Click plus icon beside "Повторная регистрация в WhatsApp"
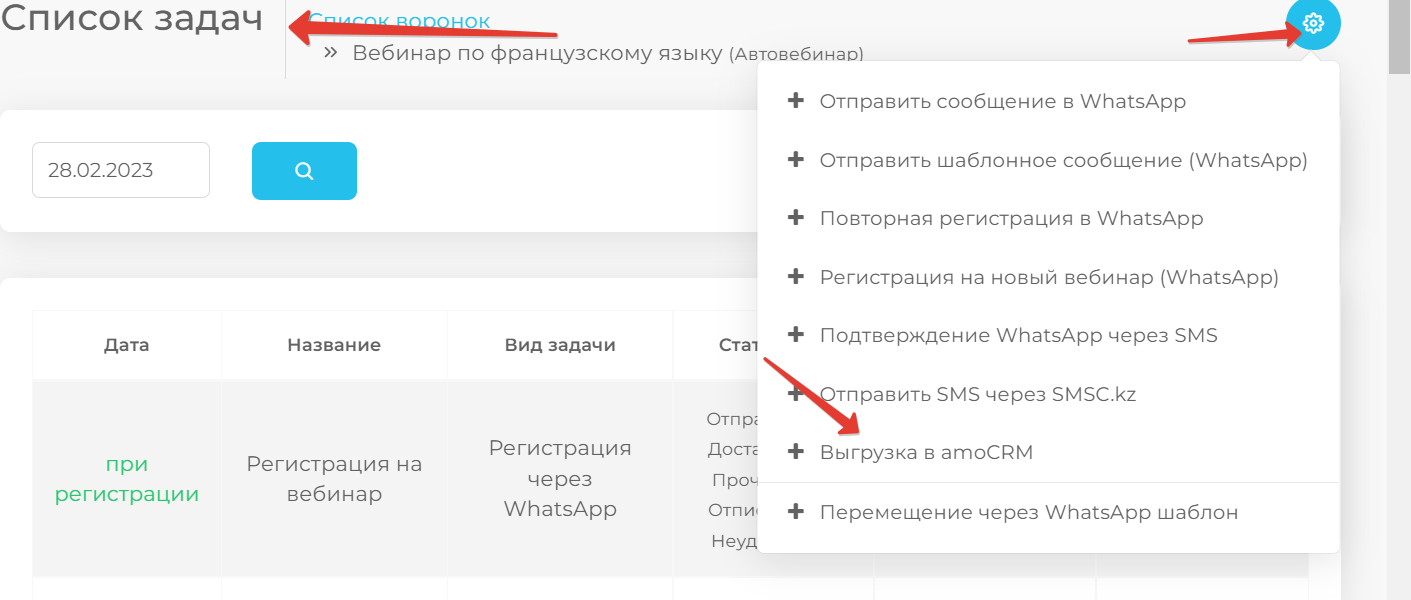Viewport: 1411px width, 600px height. pyautogui.click(x=796, y=217)
